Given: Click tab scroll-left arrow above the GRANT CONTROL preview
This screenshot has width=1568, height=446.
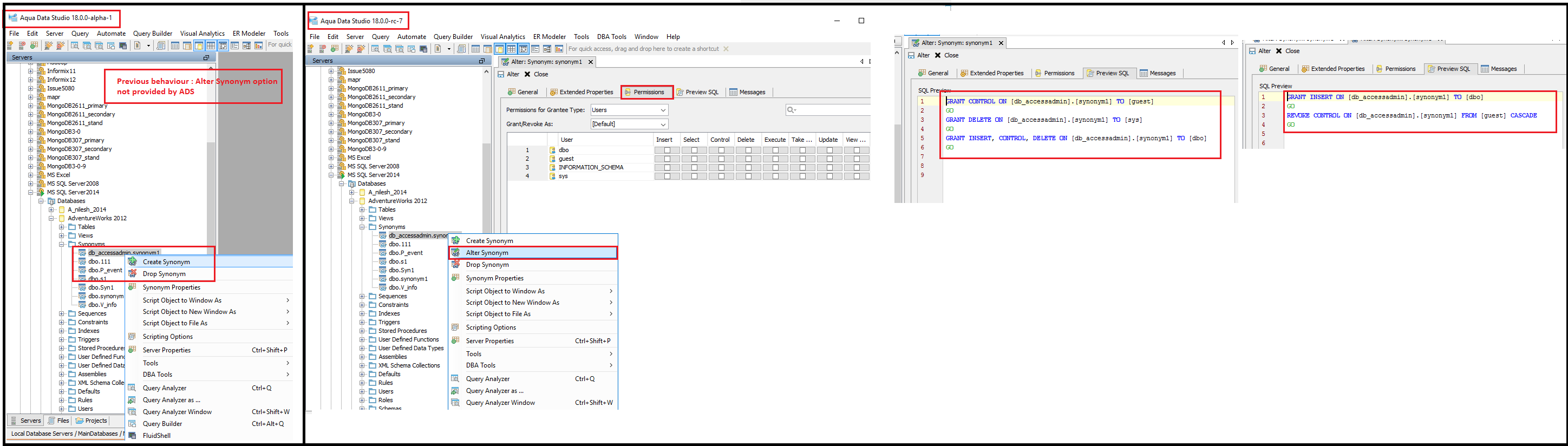Looking at the screenshot, I should pos(1223,43).
